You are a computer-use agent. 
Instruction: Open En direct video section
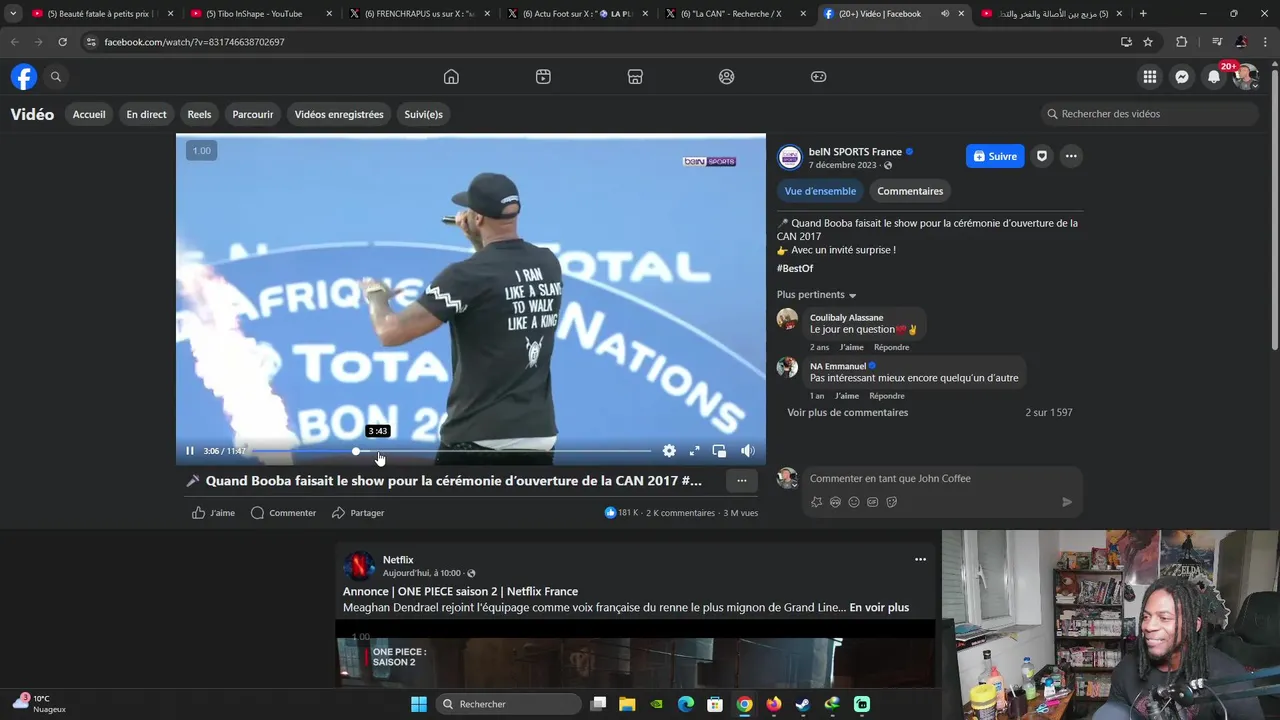(x=146, y=114)
